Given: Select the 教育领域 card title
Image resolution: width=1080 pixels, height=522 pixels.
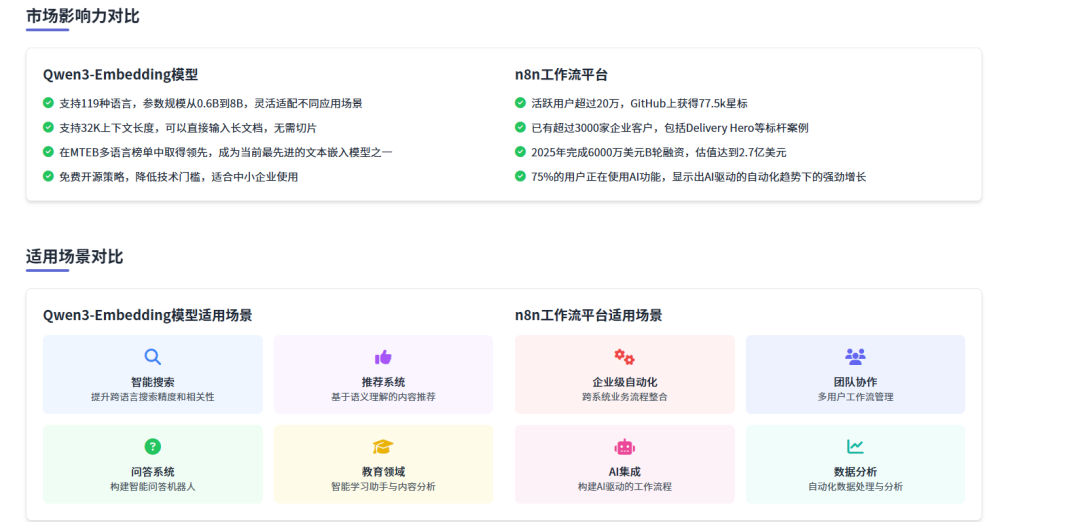Looking at the screenshot, I should pos(383,472).
